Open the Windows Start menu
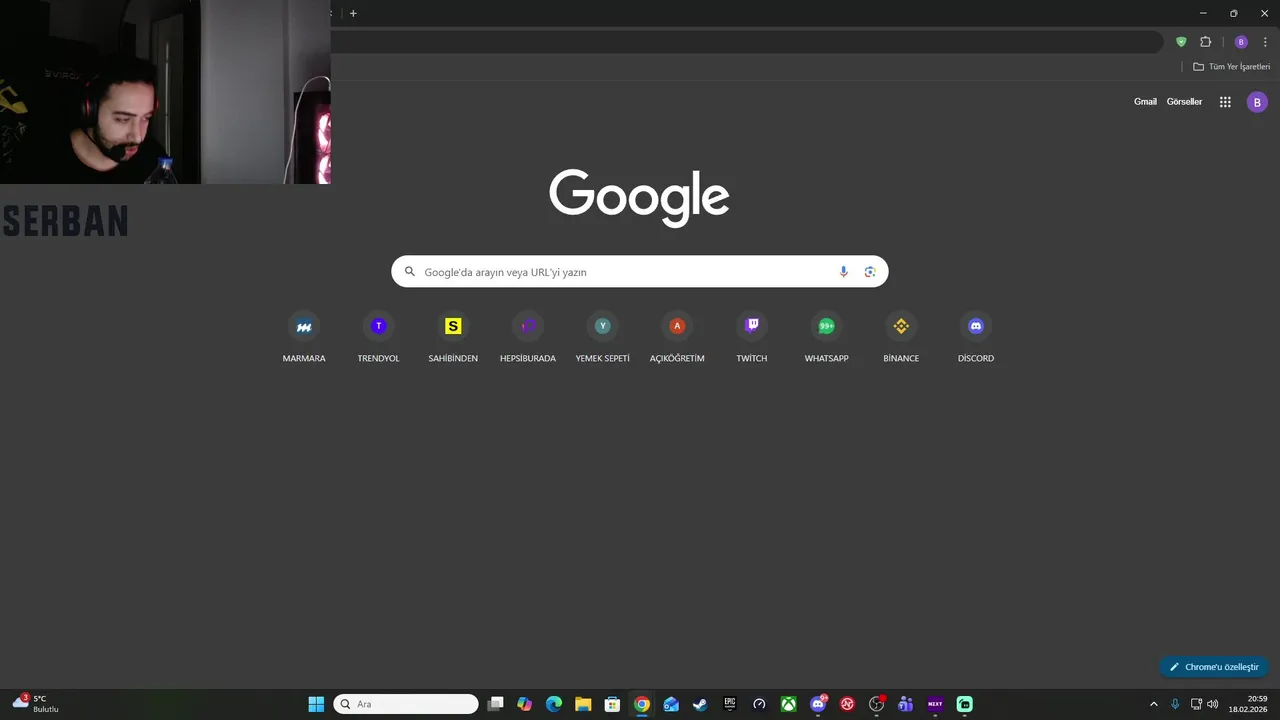 coord(316,704)
